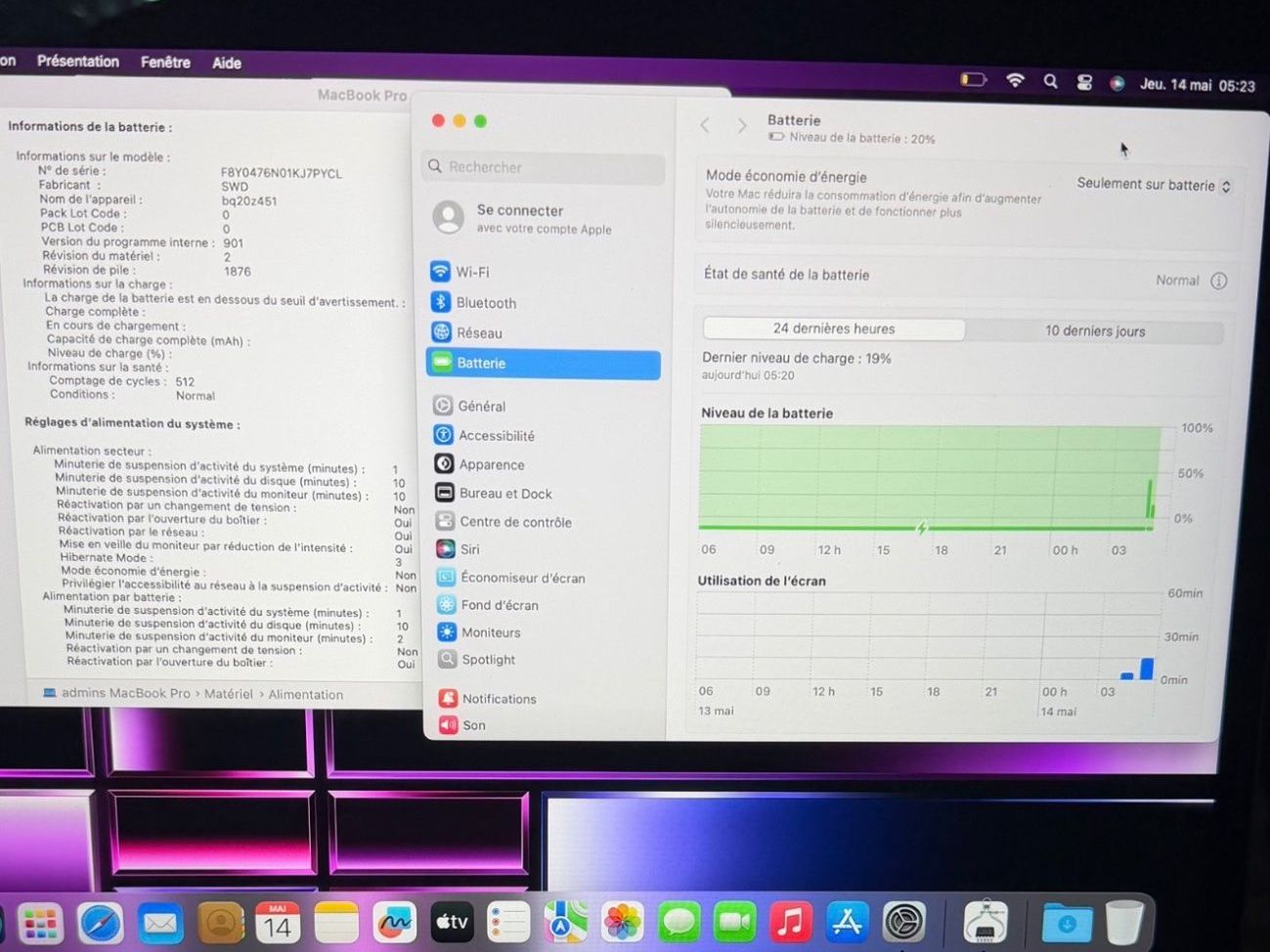Click the Rechercher search field
This screenshot has width=1270, height=952.
(545, 167)
